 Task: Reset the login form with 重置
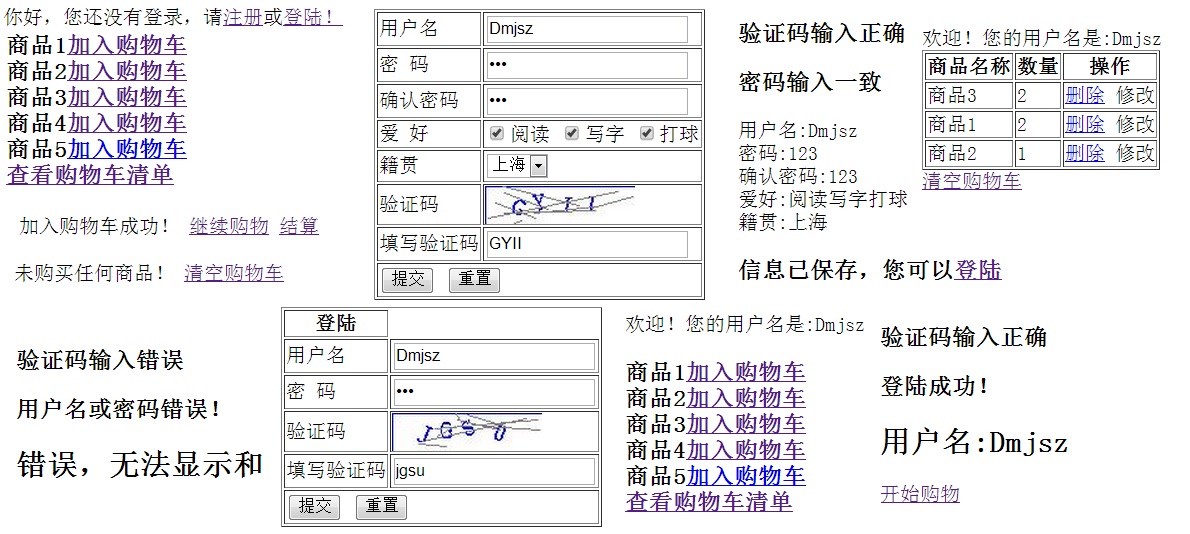pyautogui.click(x=381, y=506)
